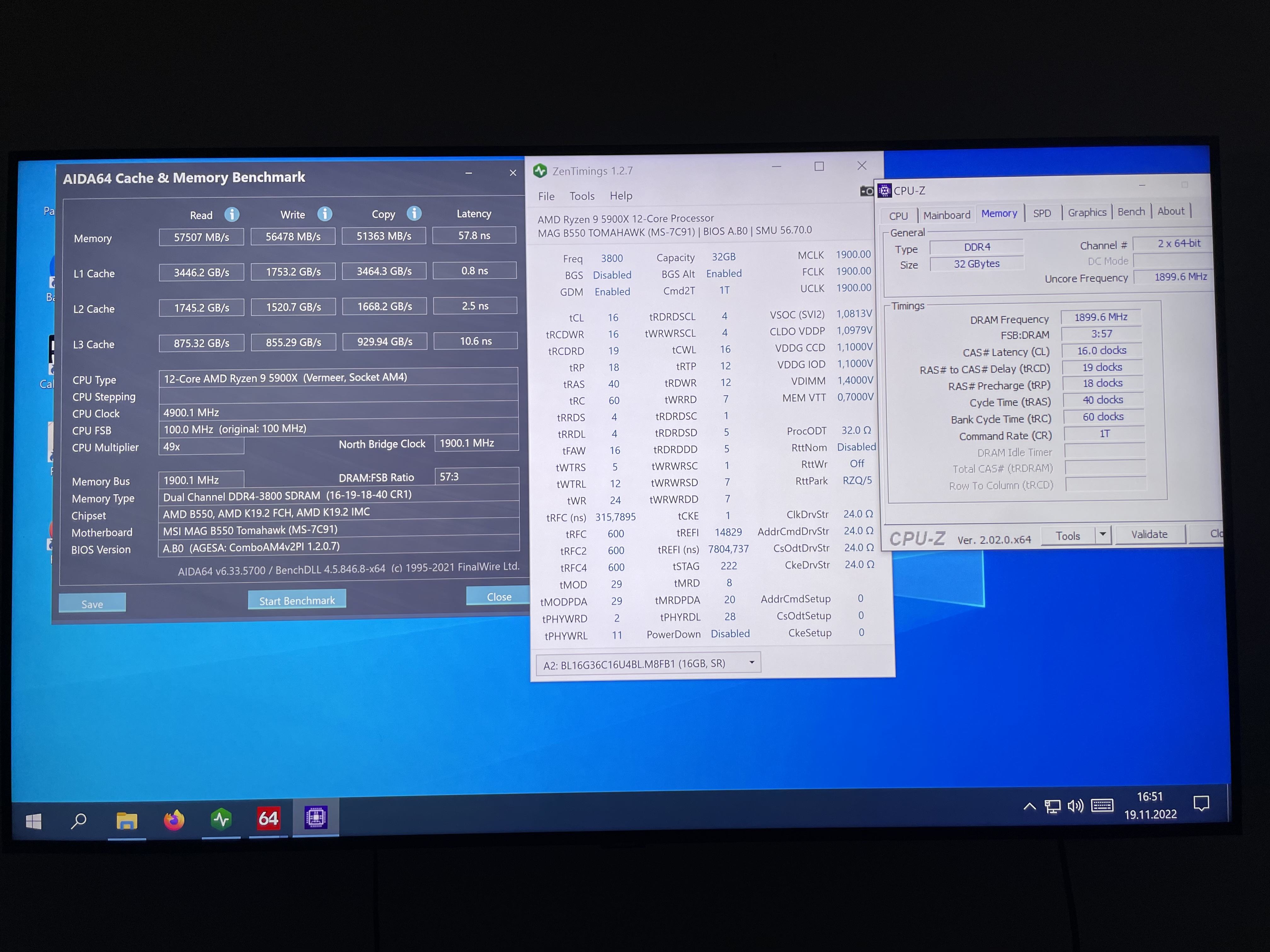Click Memory Read value 57507 MB/s
Screen dimensions: 1270x952
[x=202, y=237]
